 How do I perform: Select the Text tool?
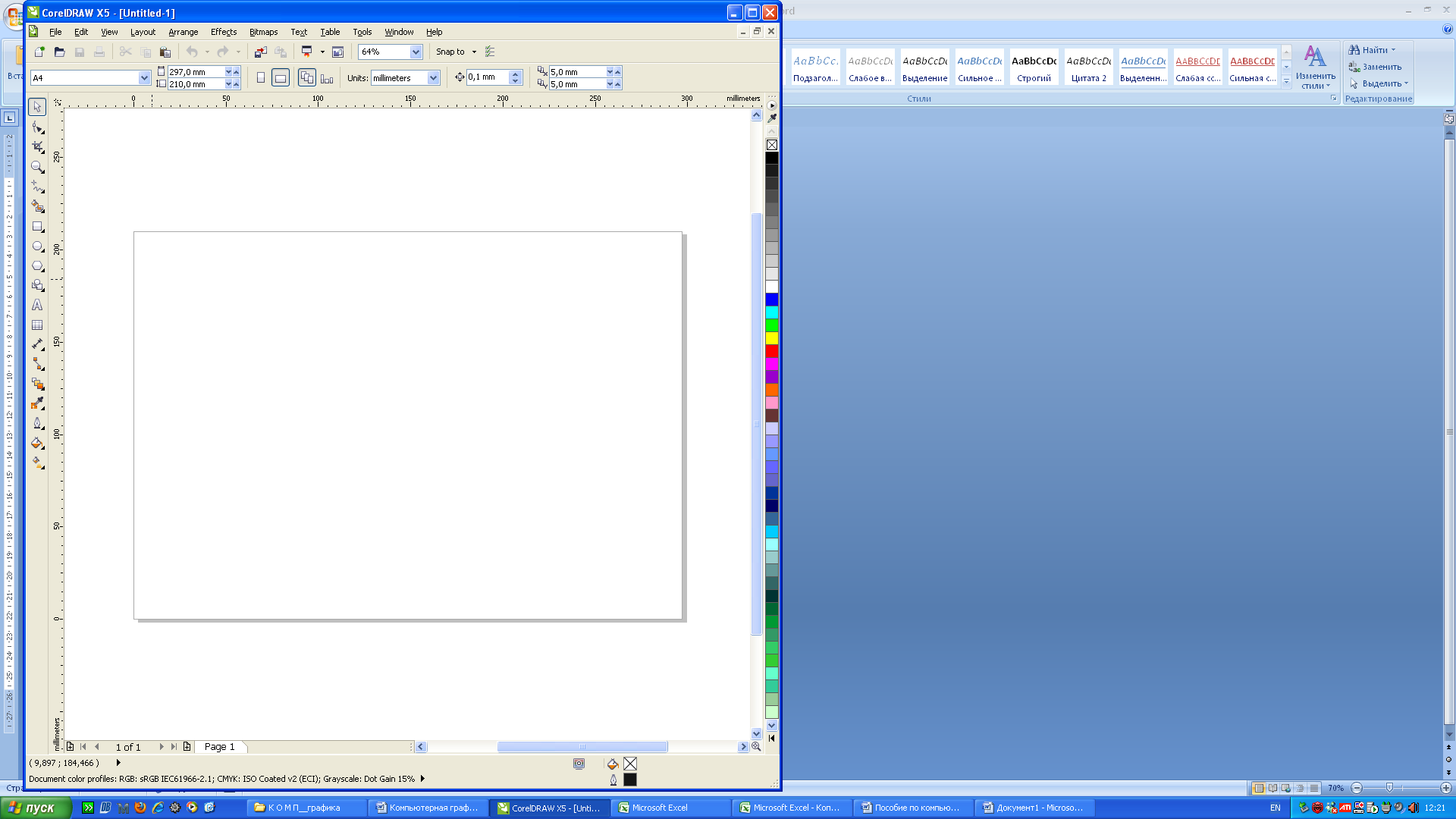click(37, 305)
